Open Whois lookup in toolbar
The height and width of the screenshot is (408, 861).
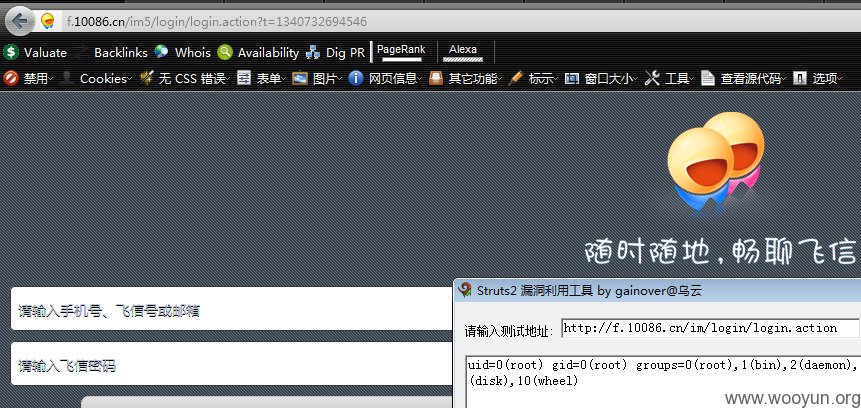[193, 53]
